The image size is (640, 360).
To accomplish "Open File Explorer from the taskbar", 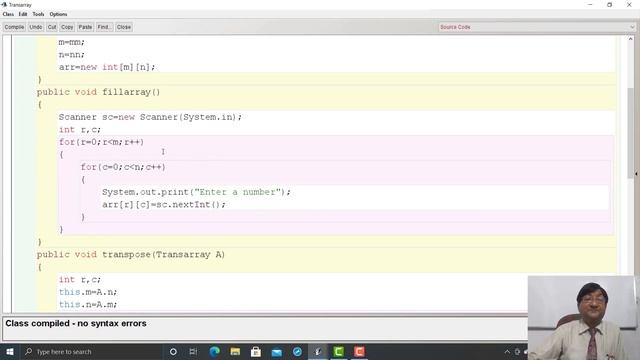I will 235,351.
